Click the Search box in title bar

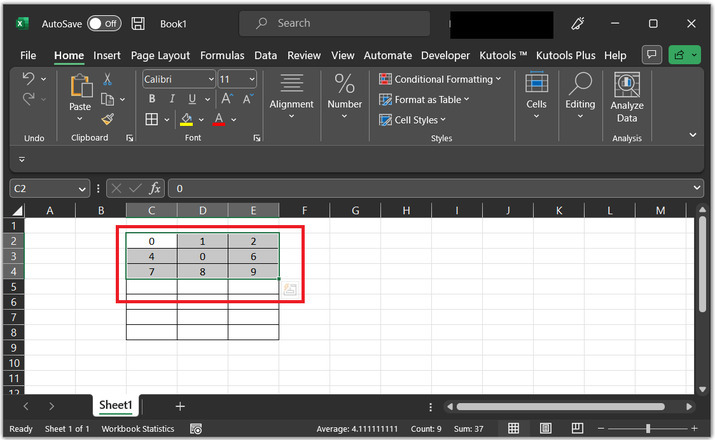click(334, 23)
